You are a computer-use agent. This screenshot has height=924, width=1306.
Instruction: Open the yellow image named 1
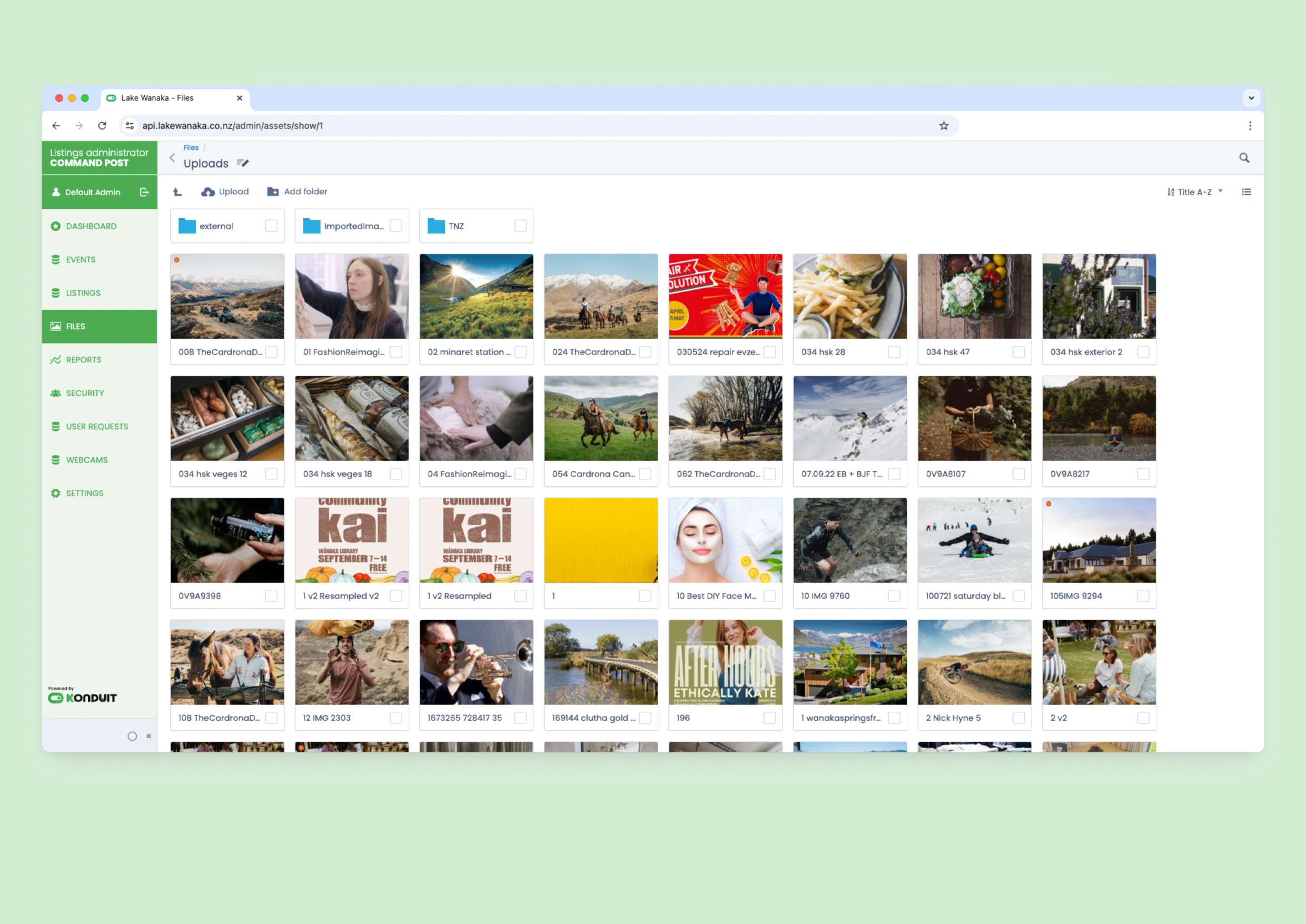601,541
